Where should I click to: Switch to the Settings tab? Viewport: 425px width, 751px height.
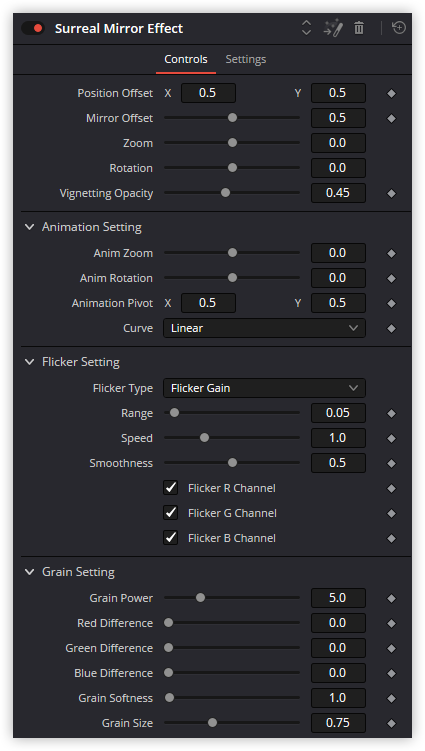pos(246,59)
